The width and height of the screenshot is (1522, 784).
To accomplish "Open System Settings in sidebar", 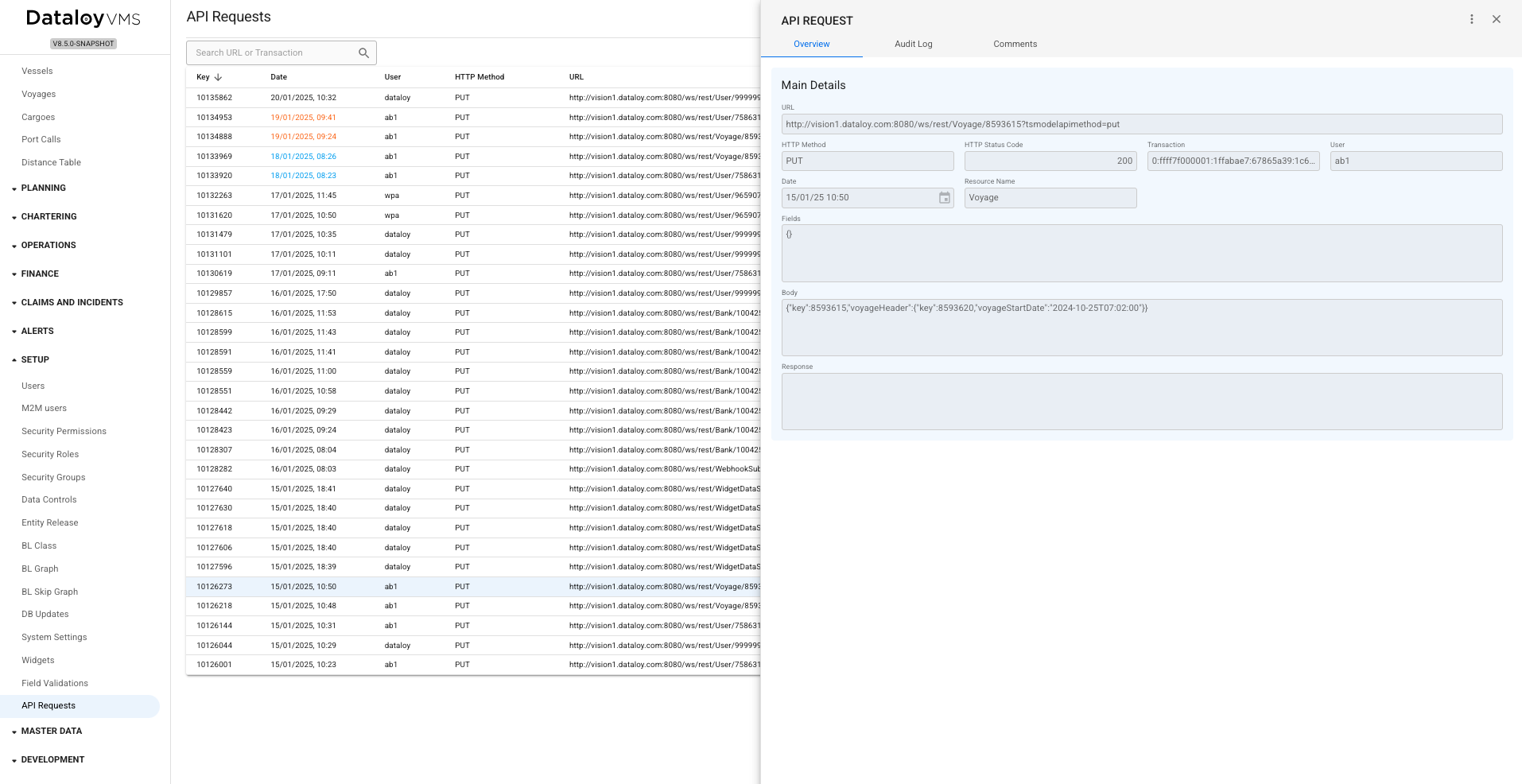I will 54,638.
